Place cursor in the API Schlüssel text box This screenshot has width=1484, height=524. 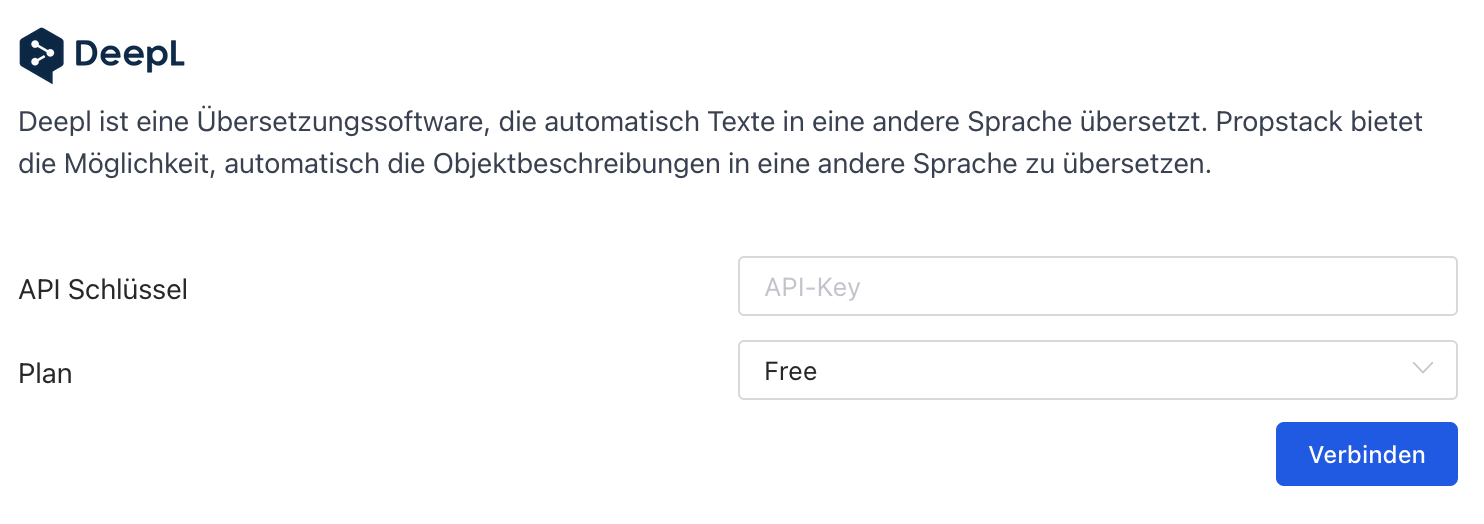pos(1098,286)
